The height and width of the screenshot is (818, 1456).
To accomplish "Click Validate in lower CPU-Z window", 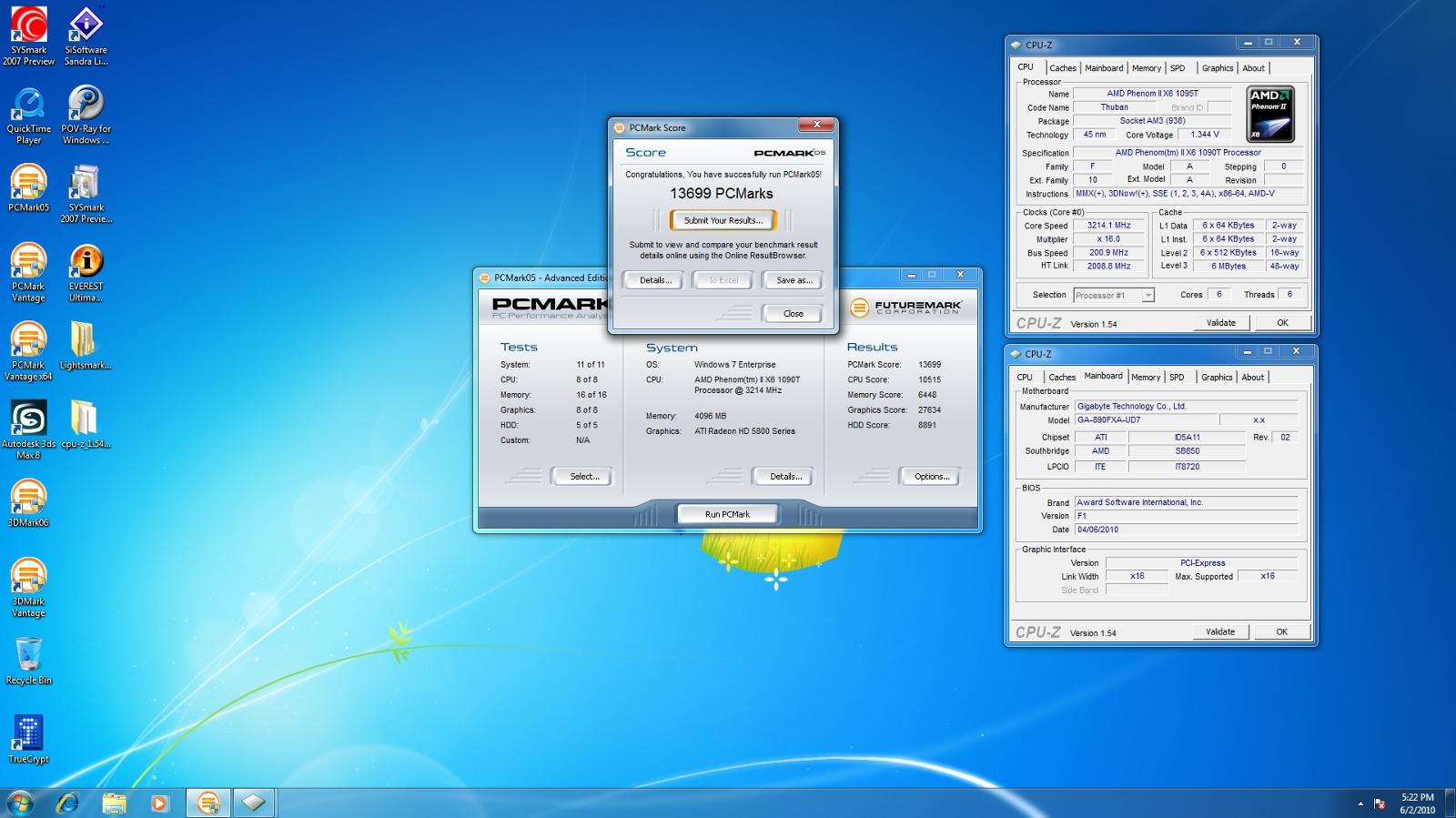I will pos(1220,632).
